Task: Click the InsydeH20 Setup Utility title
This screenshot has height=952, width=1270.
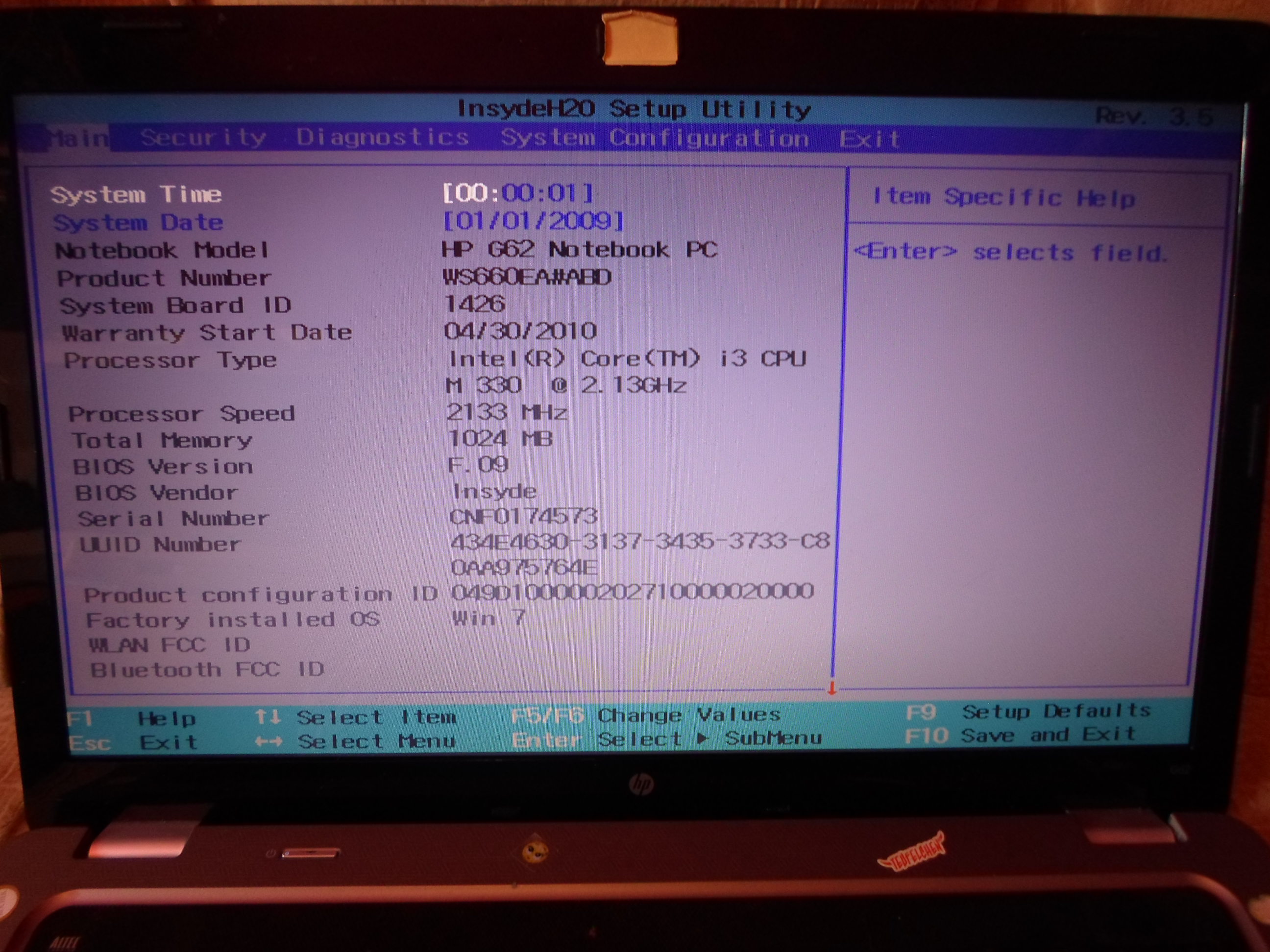Action: coord(634,108)
